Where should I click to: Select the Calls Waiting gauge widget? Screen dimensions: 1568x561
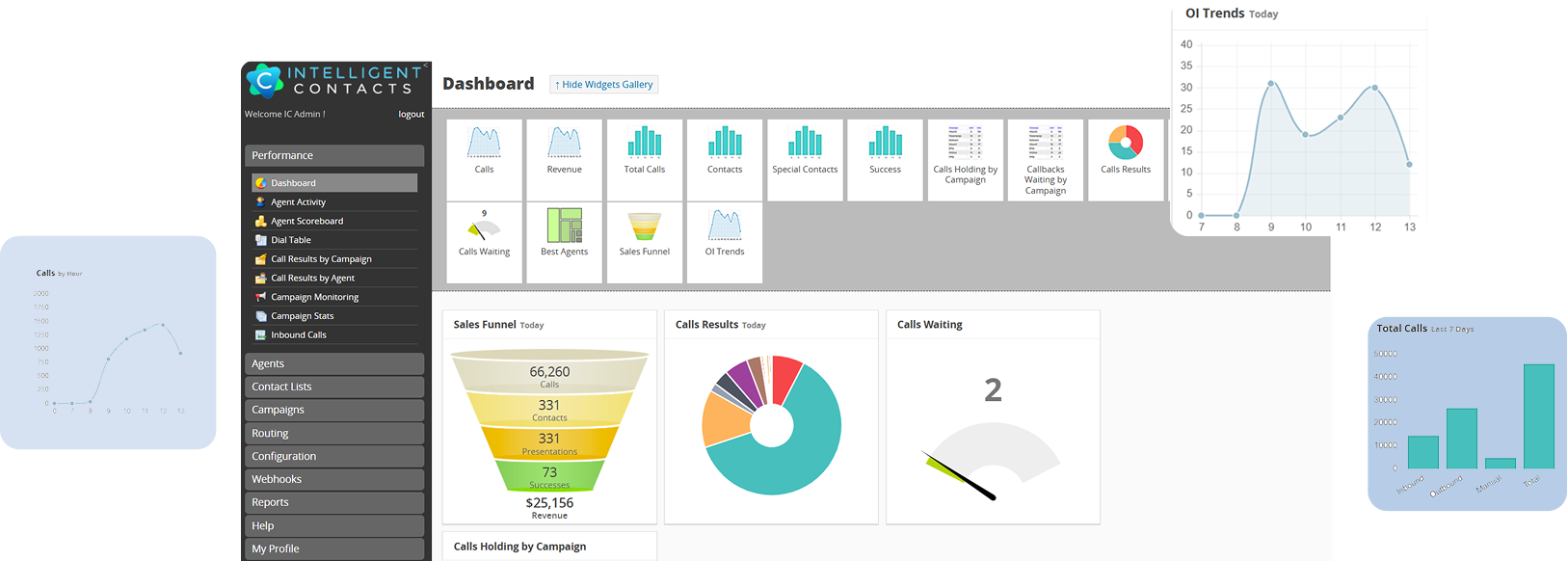click(484, 233)
